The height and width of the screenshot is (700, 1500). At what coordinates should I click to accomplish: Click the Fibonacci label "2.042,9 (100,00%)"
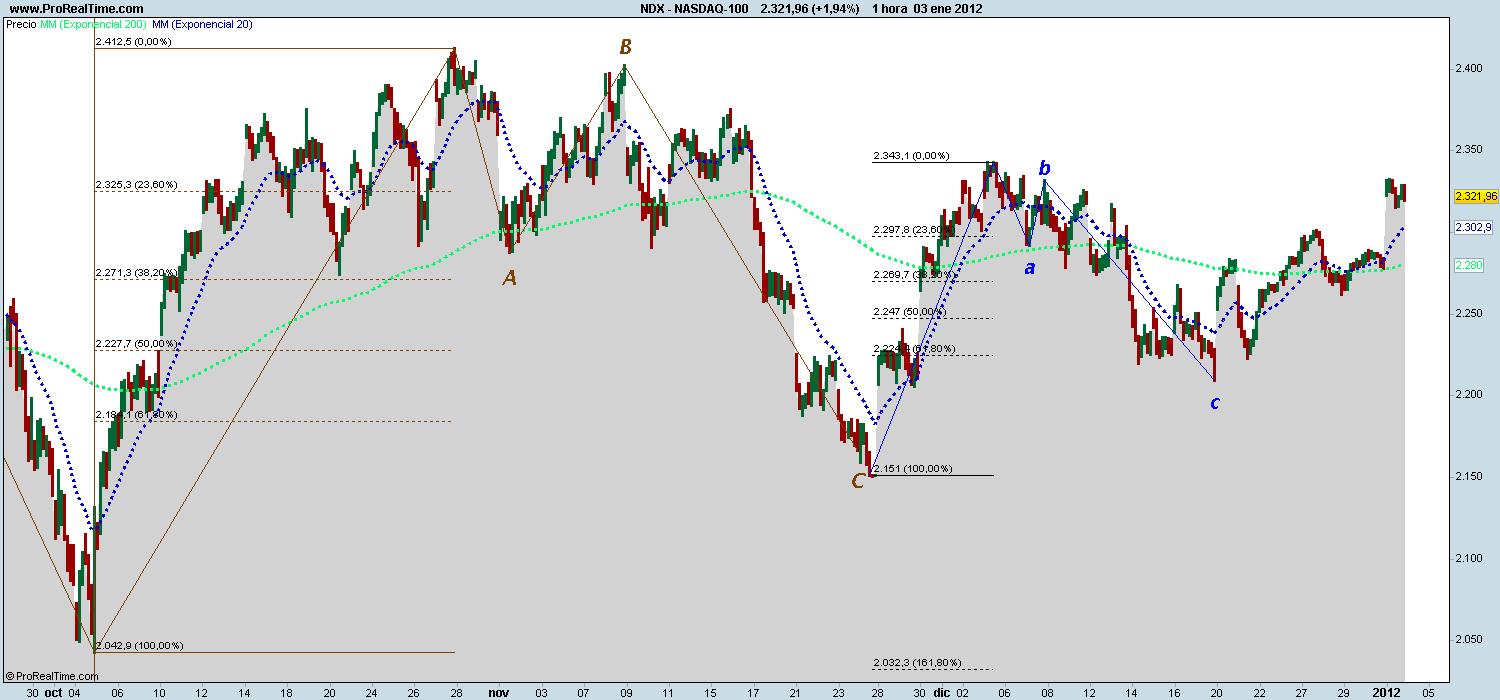point(140,645)
